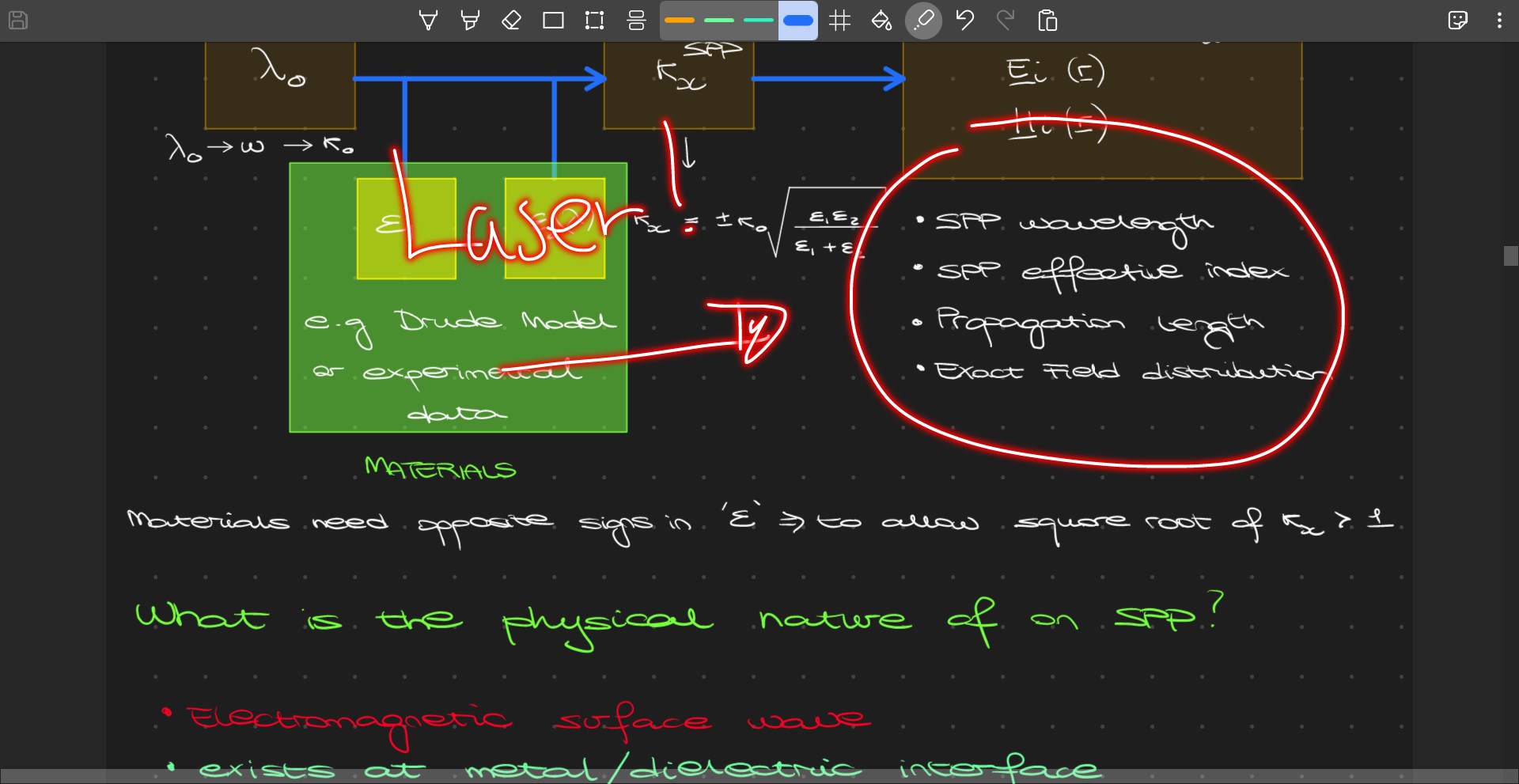The width and height of the screenshot is (1519, 784).
Task: Select the laser pointer tool
Action: [x=923, y=20]
